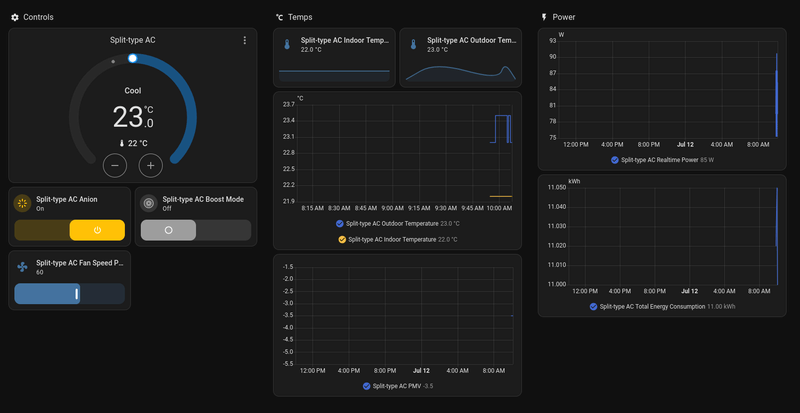Click the Fan Speed fan icon
This screenshot has width=800, height=413.
tap(22, 266)
